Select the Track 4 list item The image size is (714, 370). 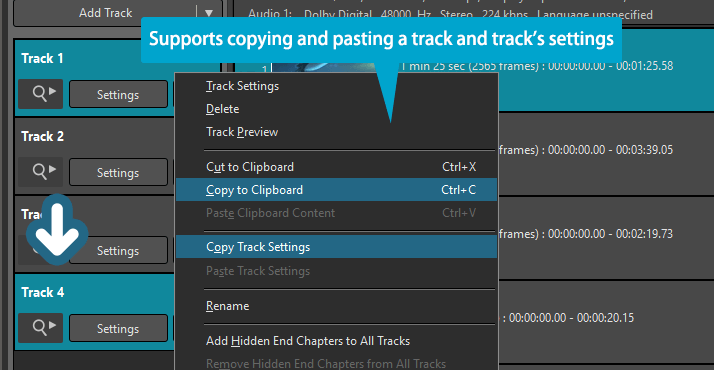click(x=95, y=312)
